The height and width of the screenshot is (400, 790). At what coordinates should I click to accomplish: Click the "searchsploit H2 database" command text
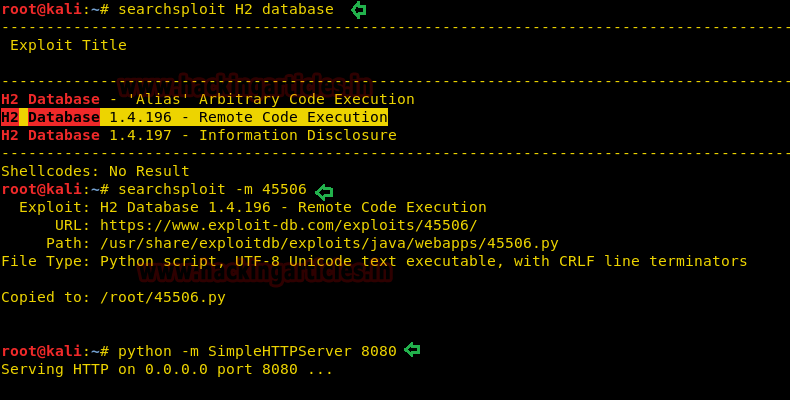pyautogui.click(x=226, y=9)
